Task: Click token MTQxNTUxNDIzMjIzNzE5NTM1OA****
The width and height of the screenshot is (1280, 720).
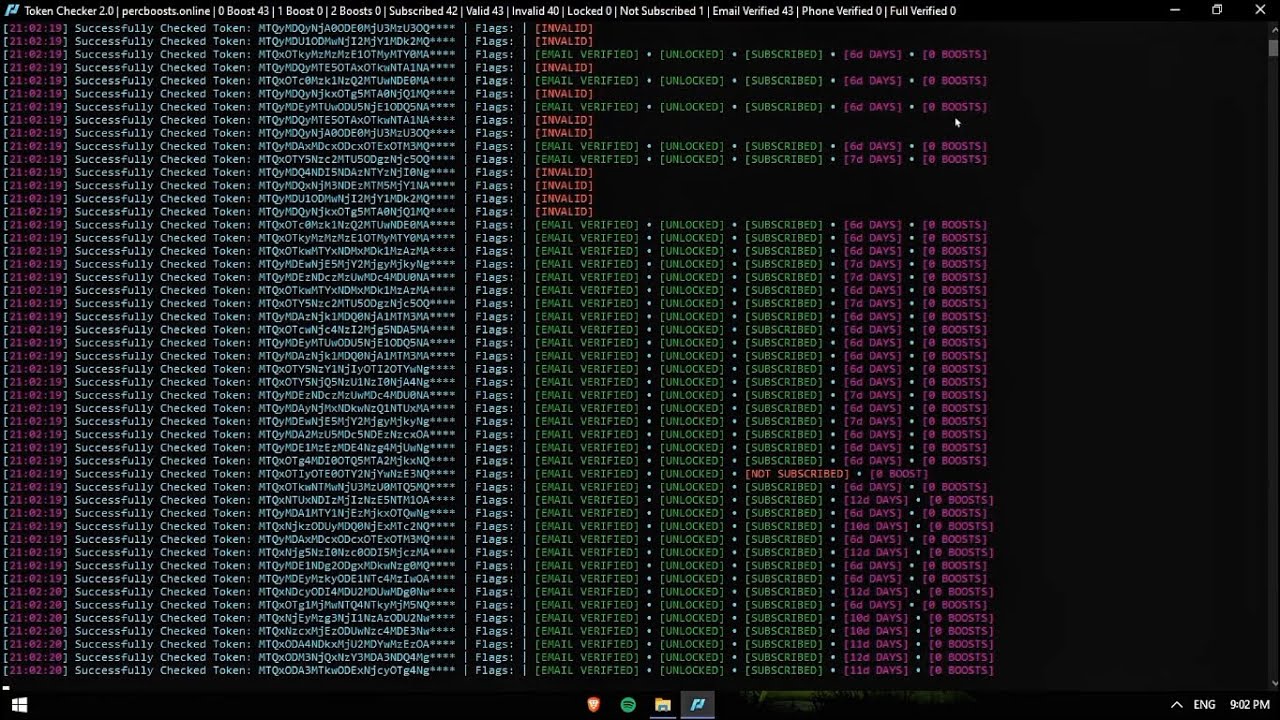Action: point(357,500)
